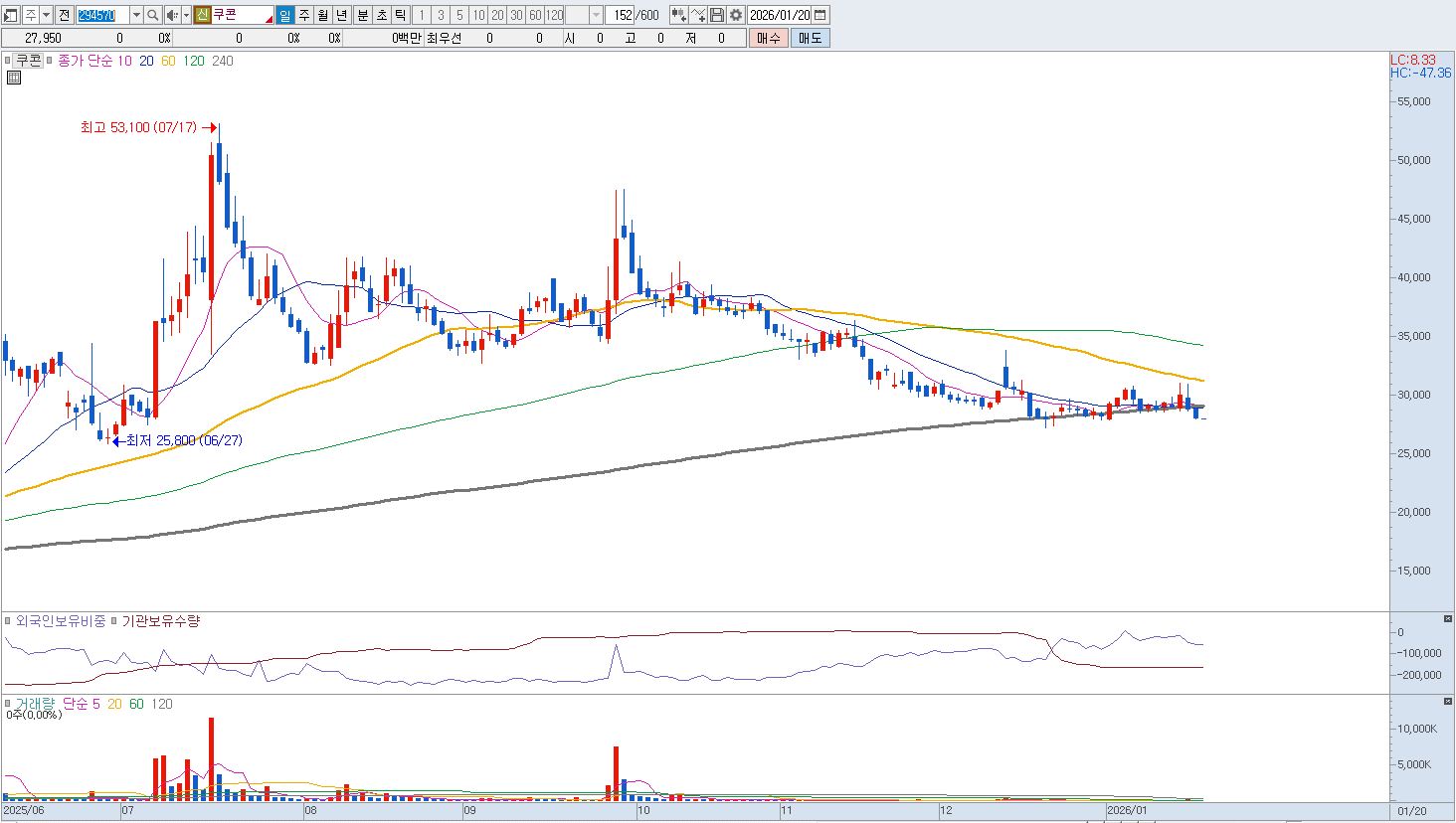Click the data table grid icon
The image size is (1456, 823).
[14, 78]
